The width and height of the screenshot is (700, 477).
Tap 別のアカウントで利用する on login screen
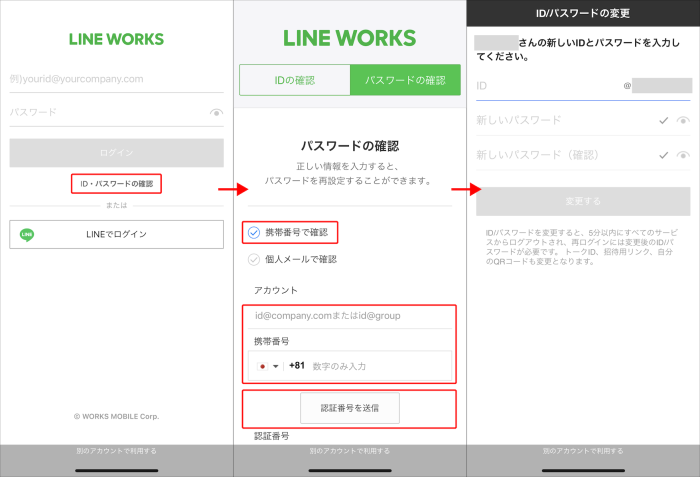point(117,451)
